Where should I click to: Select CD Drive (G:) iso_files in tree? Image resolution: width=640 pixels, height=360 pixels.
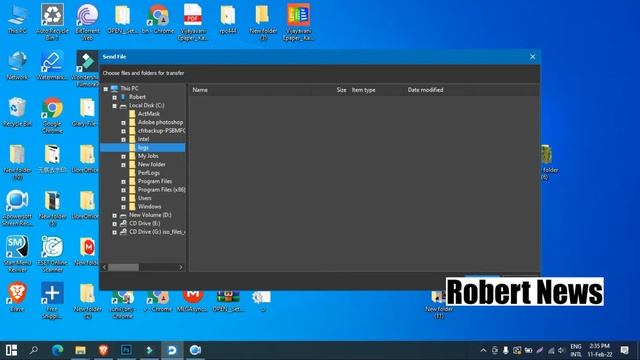click(x=157, y=232)
